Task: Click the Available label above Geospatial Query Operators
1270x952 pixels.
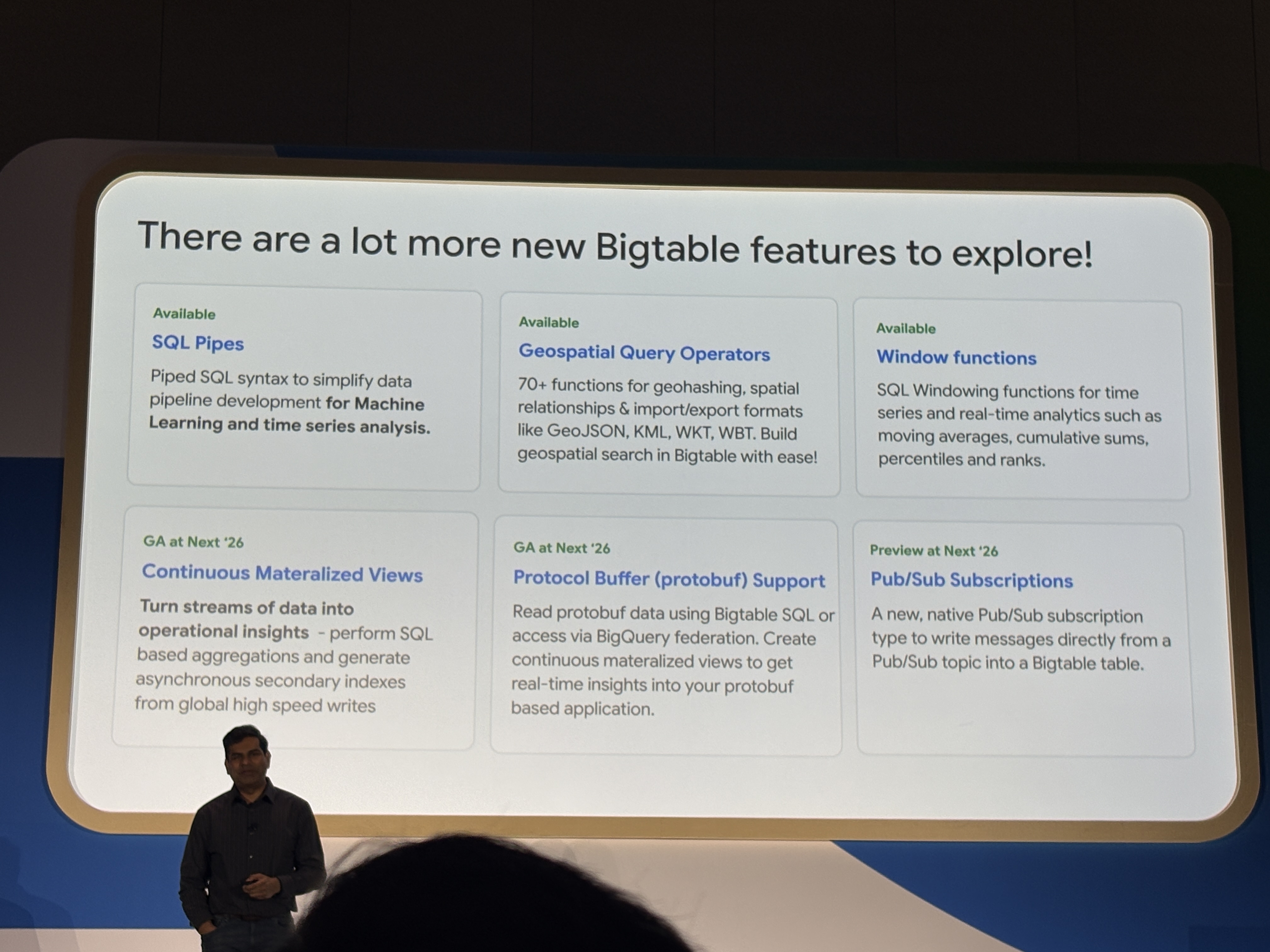Action: click(549, 322)
